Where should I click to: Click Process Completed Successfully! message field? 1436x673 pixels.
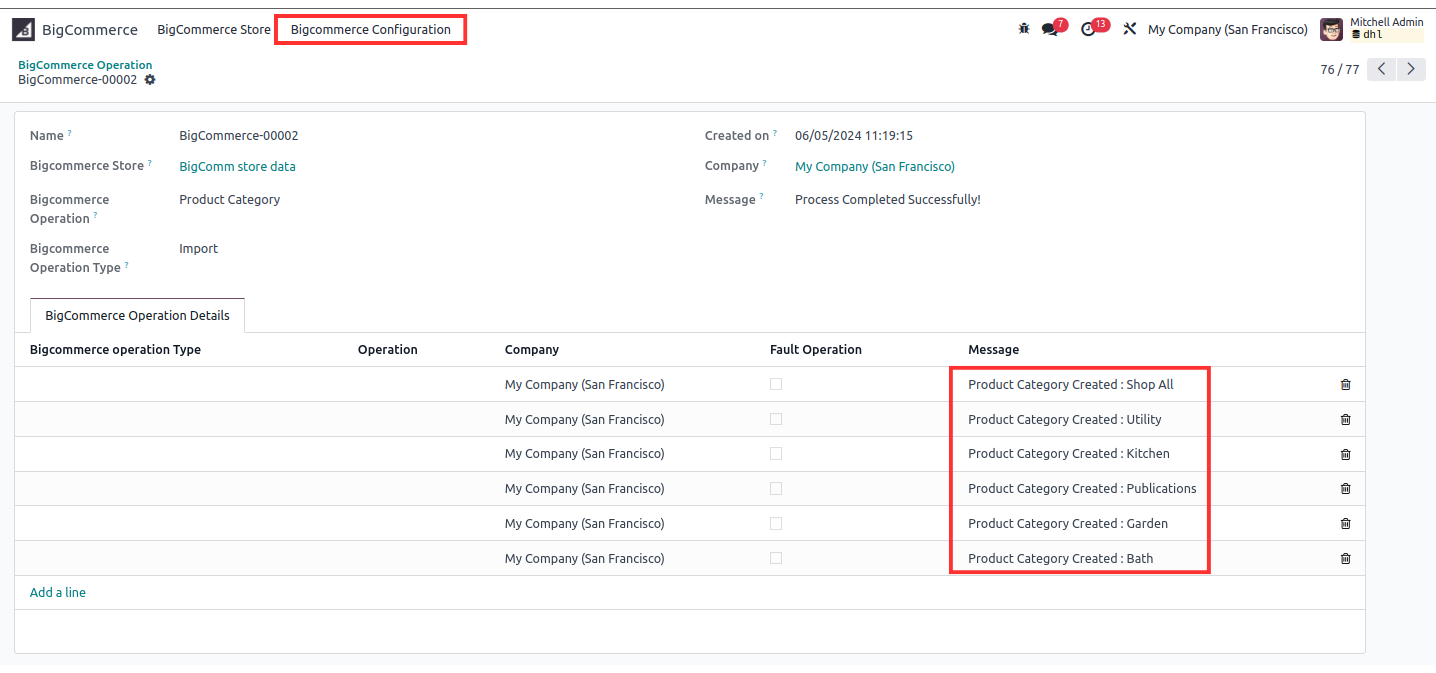(888, 200)
